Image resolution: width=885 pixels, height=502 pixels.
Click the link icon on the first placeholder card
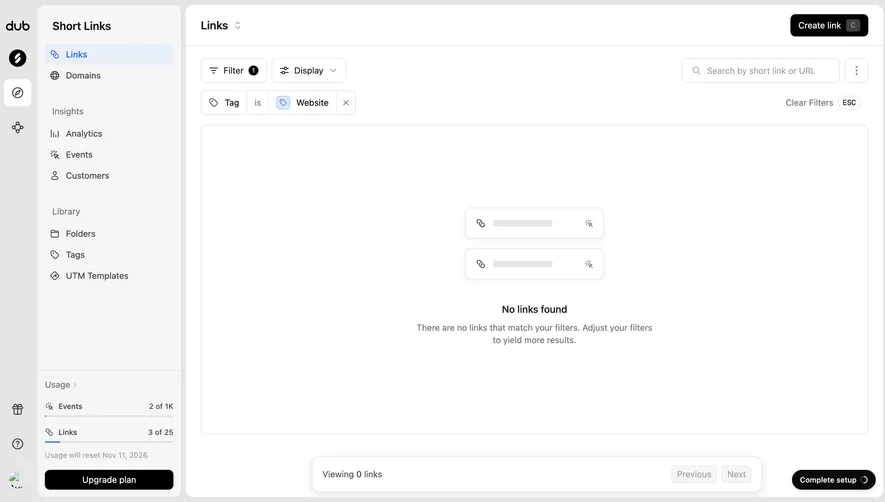[481, 224]
